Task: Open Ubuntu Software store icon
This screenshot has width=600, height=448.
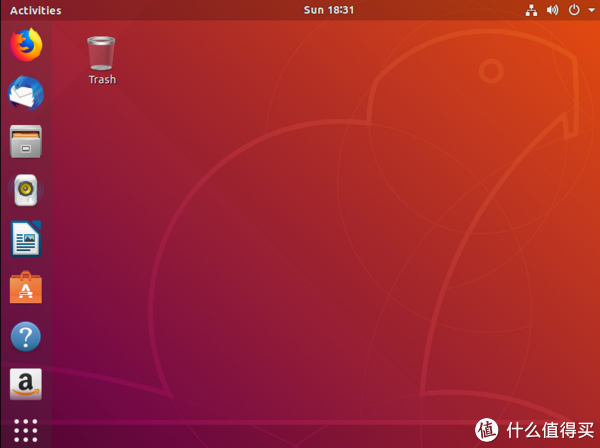Action: [26, 287]
